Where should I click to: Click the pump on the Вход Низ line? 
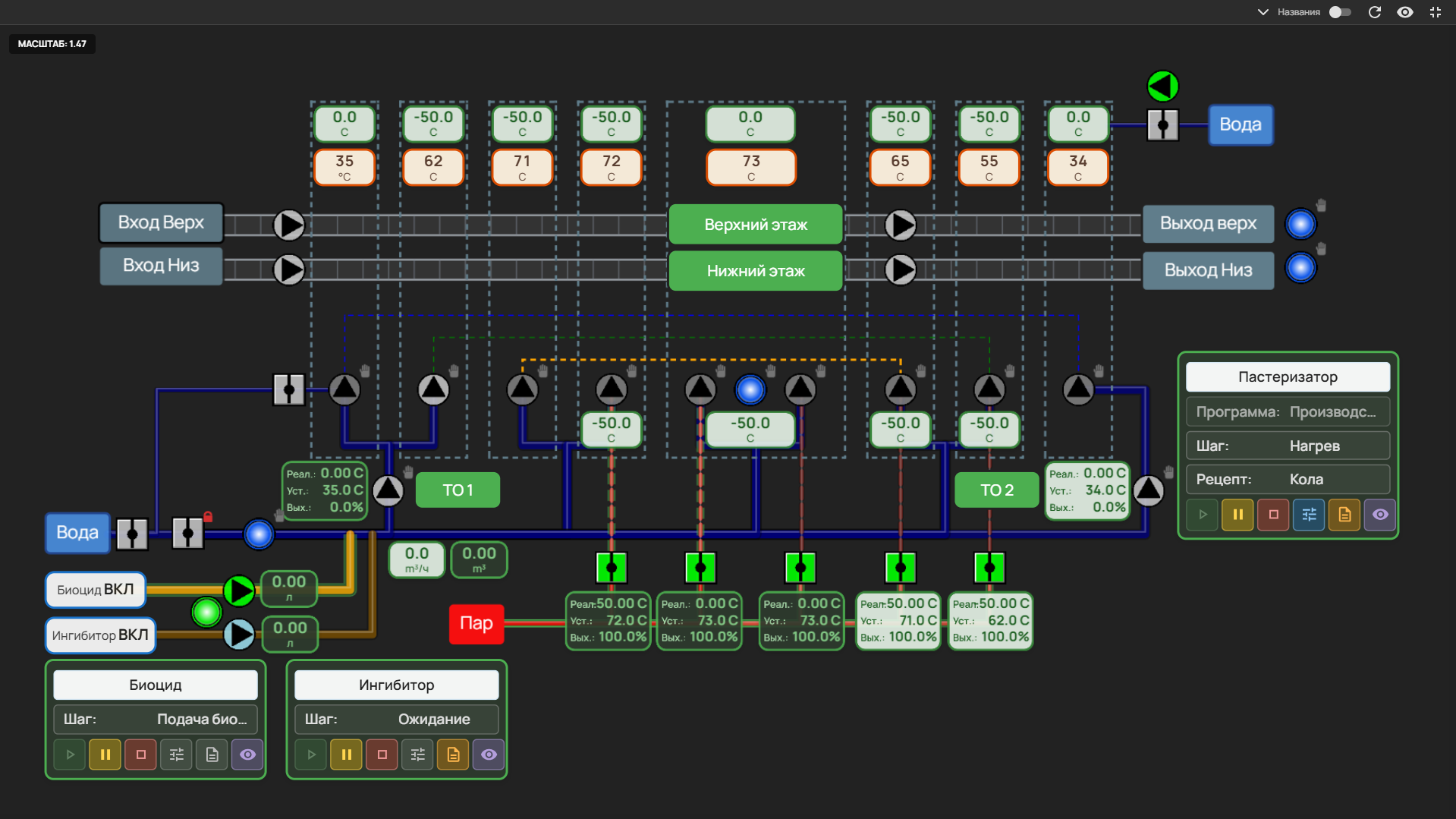click(x=288, y=269)
